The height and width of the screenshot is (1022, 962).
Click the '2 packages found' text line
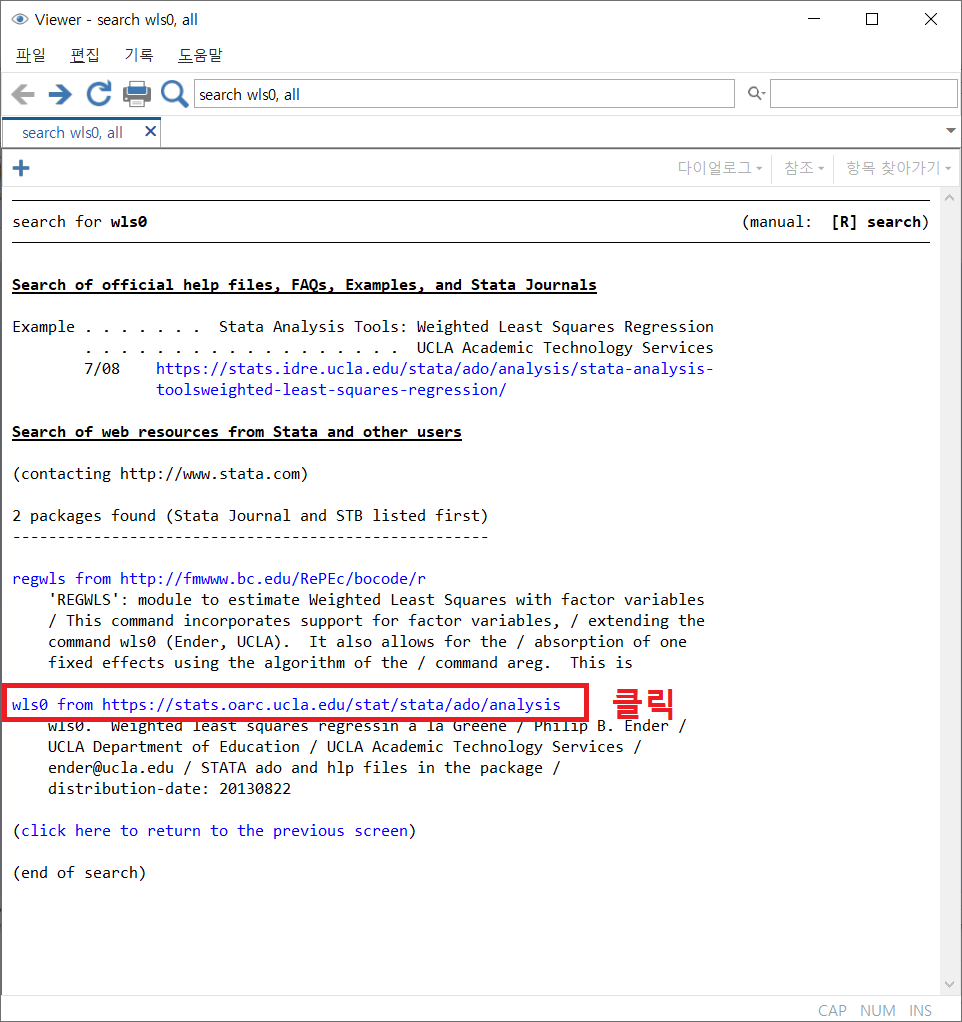click(x=250, y=516)
